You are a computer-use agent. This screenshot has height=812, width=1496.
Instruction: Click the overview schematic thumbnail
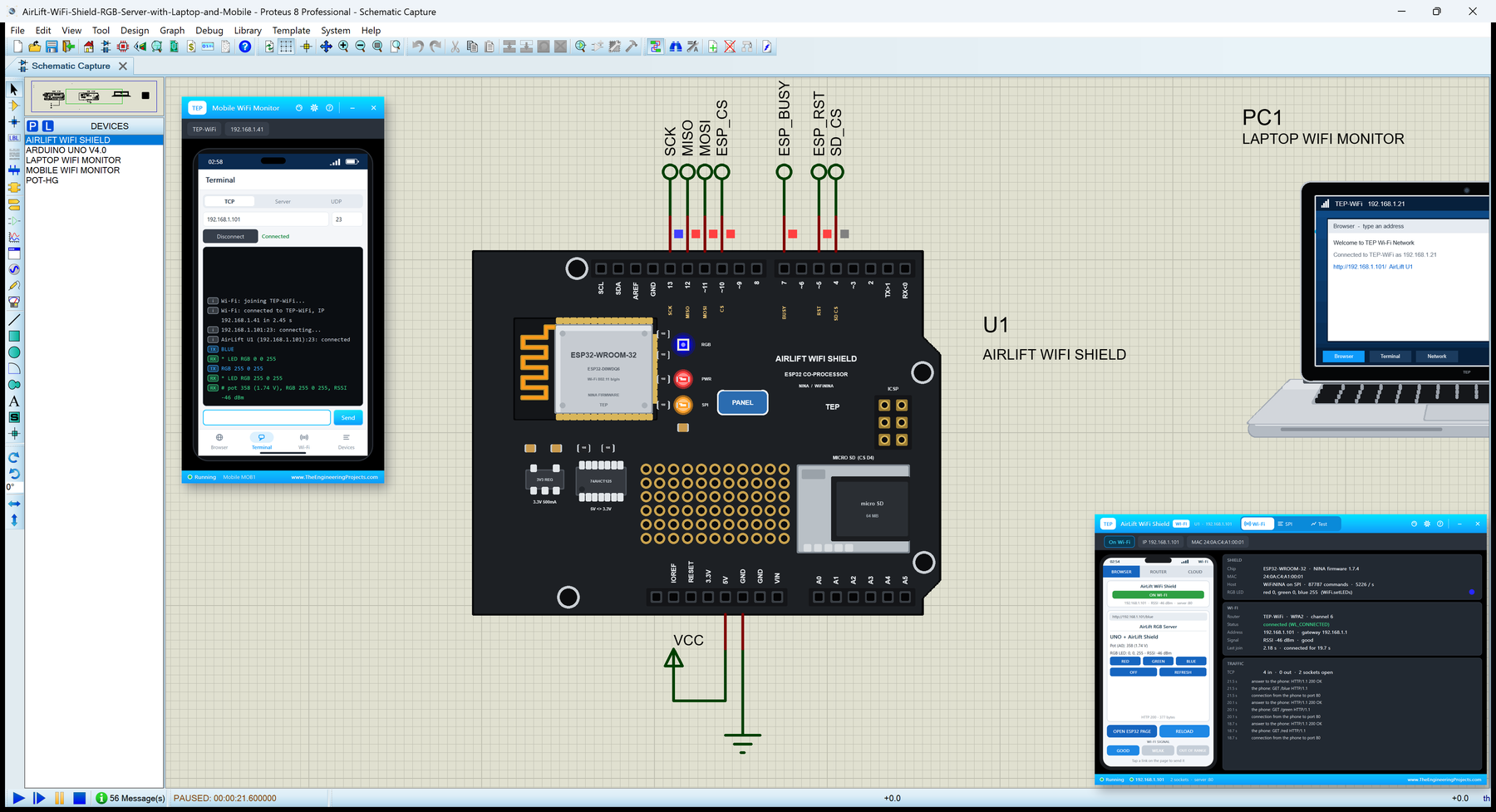pyautogui.click(x=94, y=96)
